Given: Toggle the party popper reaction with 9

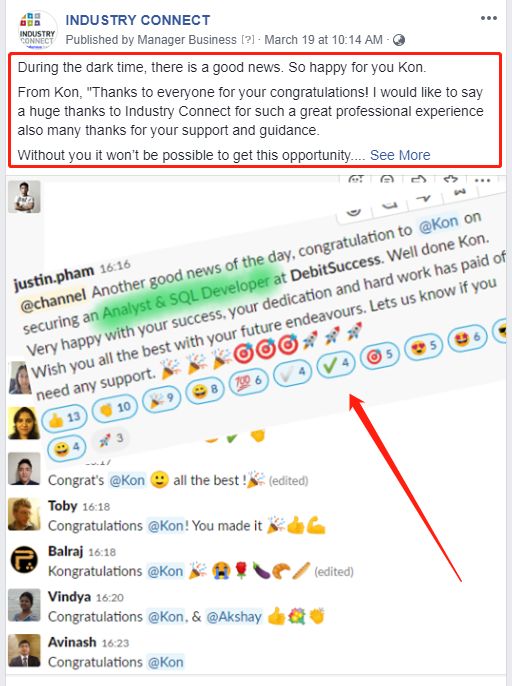Looking at the screenshot, I should (x=161, y=399).
